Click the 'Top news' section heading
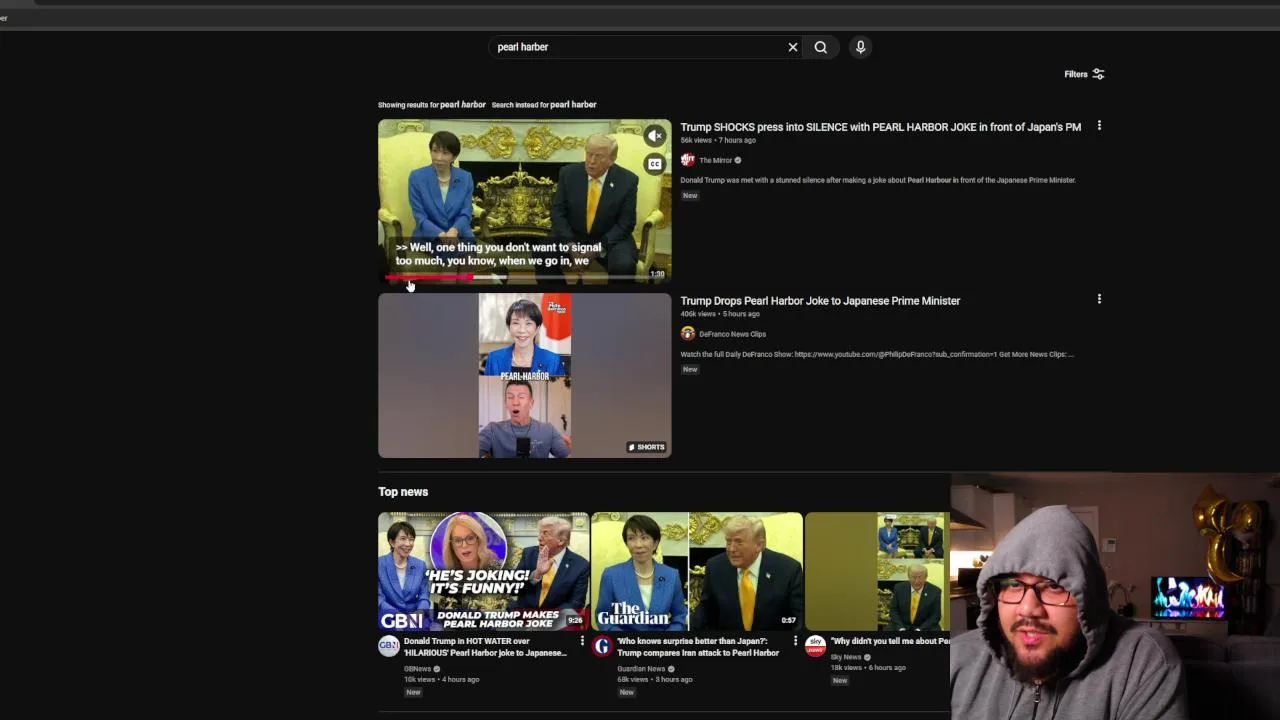 (403, 492)
